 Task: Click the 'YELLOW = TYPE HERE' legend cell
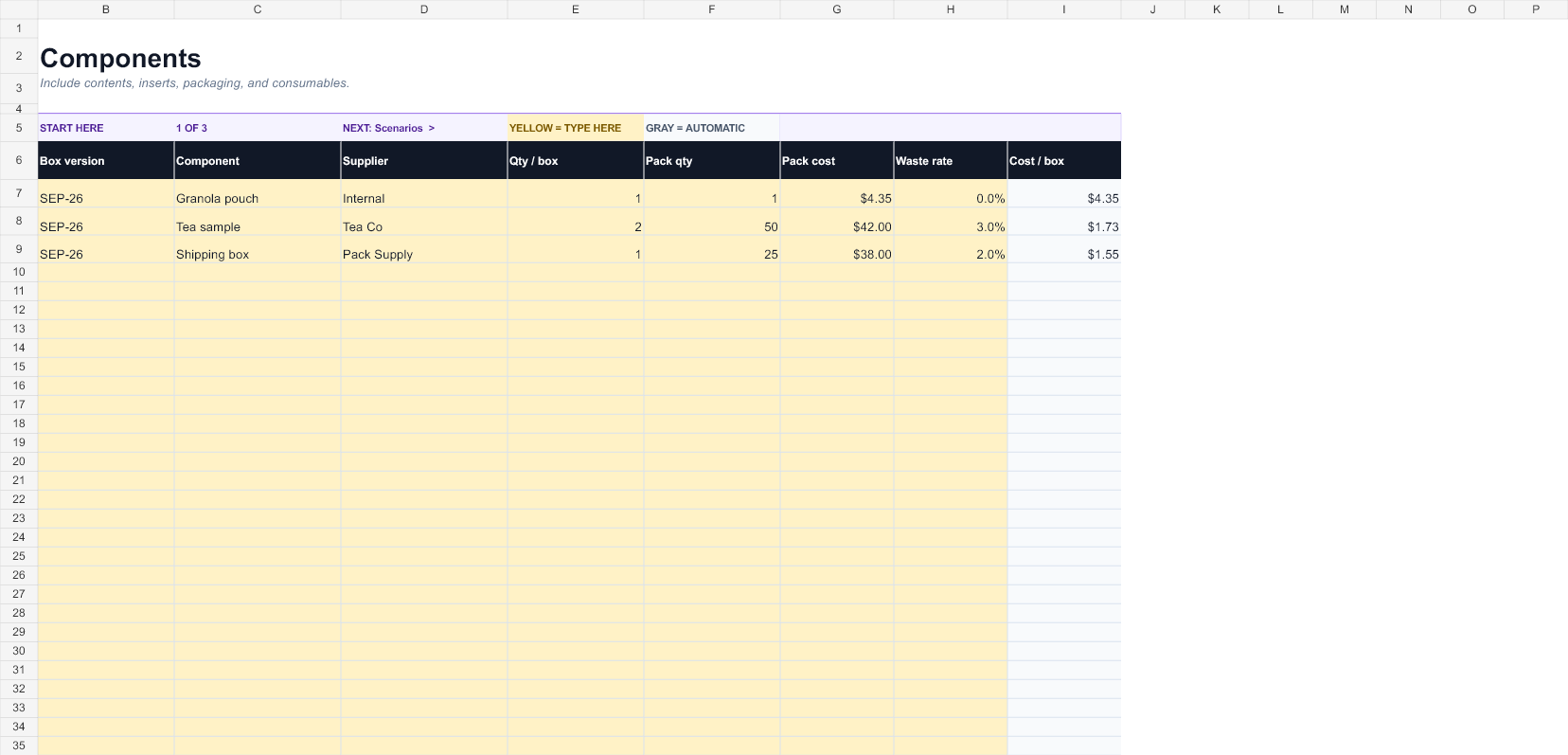click(x=576, y=128)
